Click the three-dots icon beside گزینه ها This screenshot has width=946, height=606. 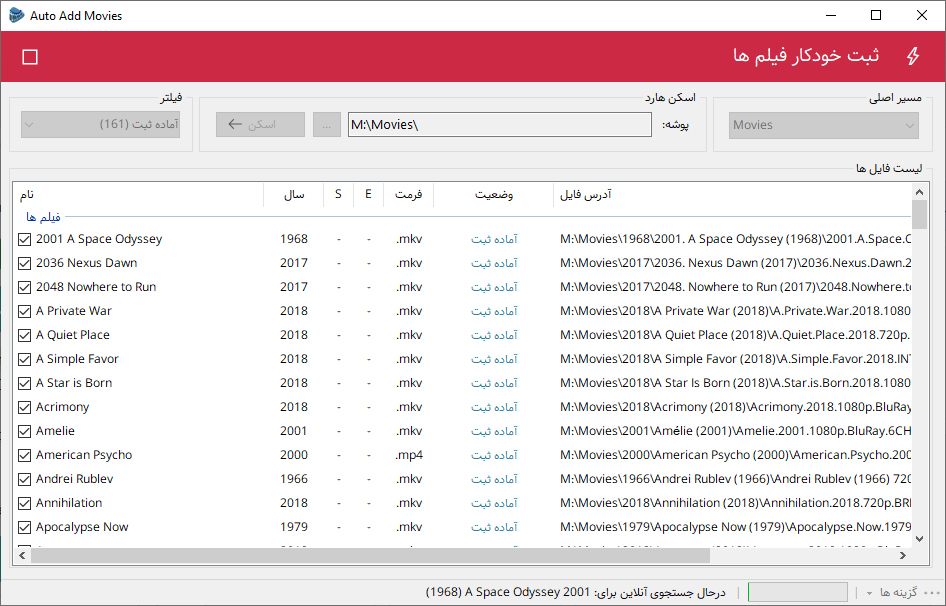pyautogui.click(x=932, y=592)
